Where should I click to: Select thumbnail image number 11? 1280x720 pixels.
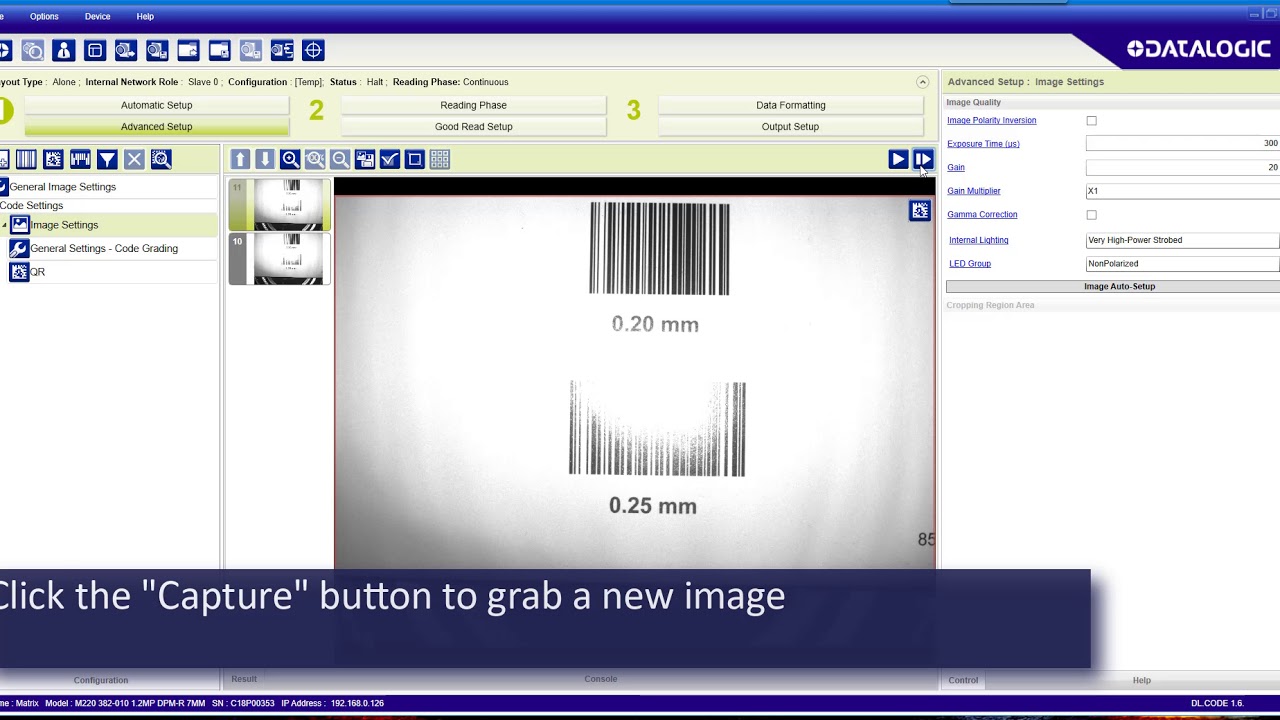[x=280, y=205]
